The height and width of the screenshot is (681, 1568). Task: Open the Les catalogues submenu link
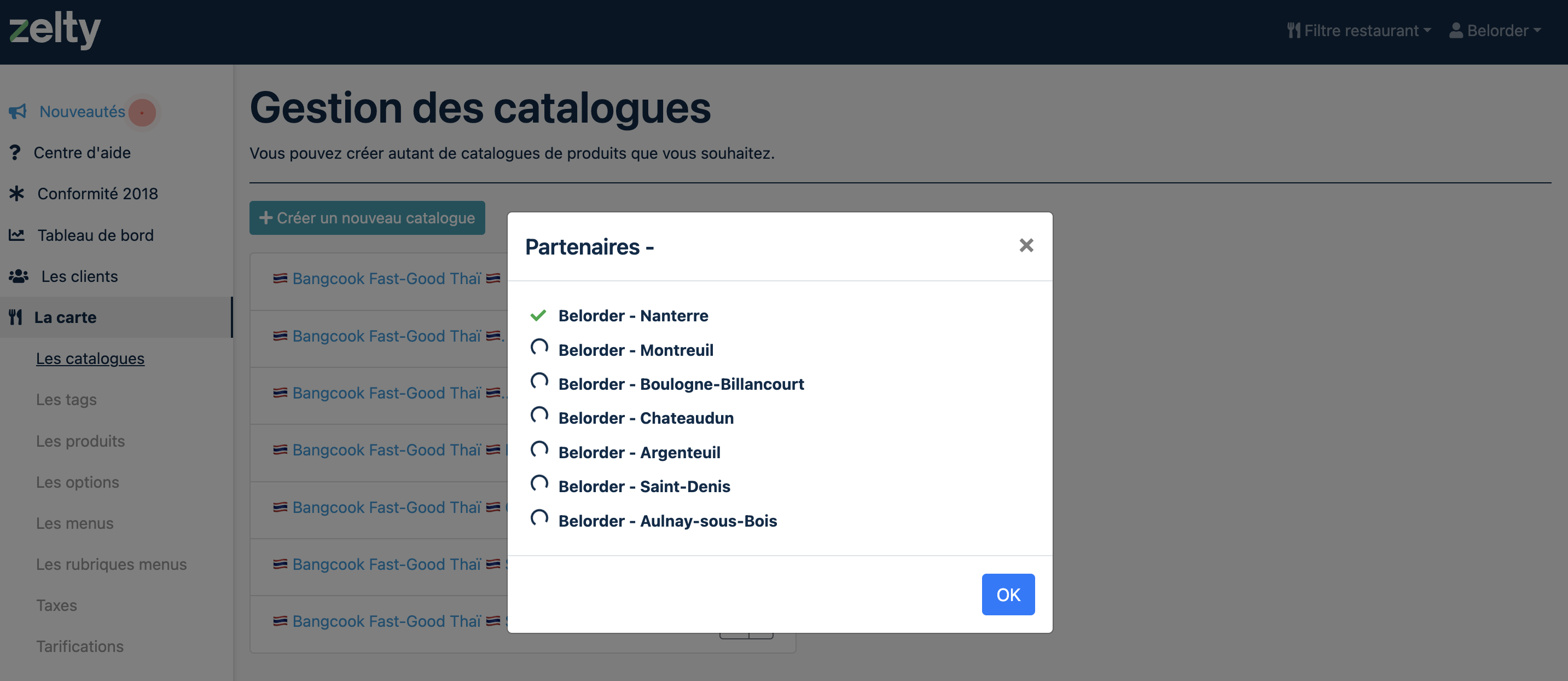coord(90,358)
